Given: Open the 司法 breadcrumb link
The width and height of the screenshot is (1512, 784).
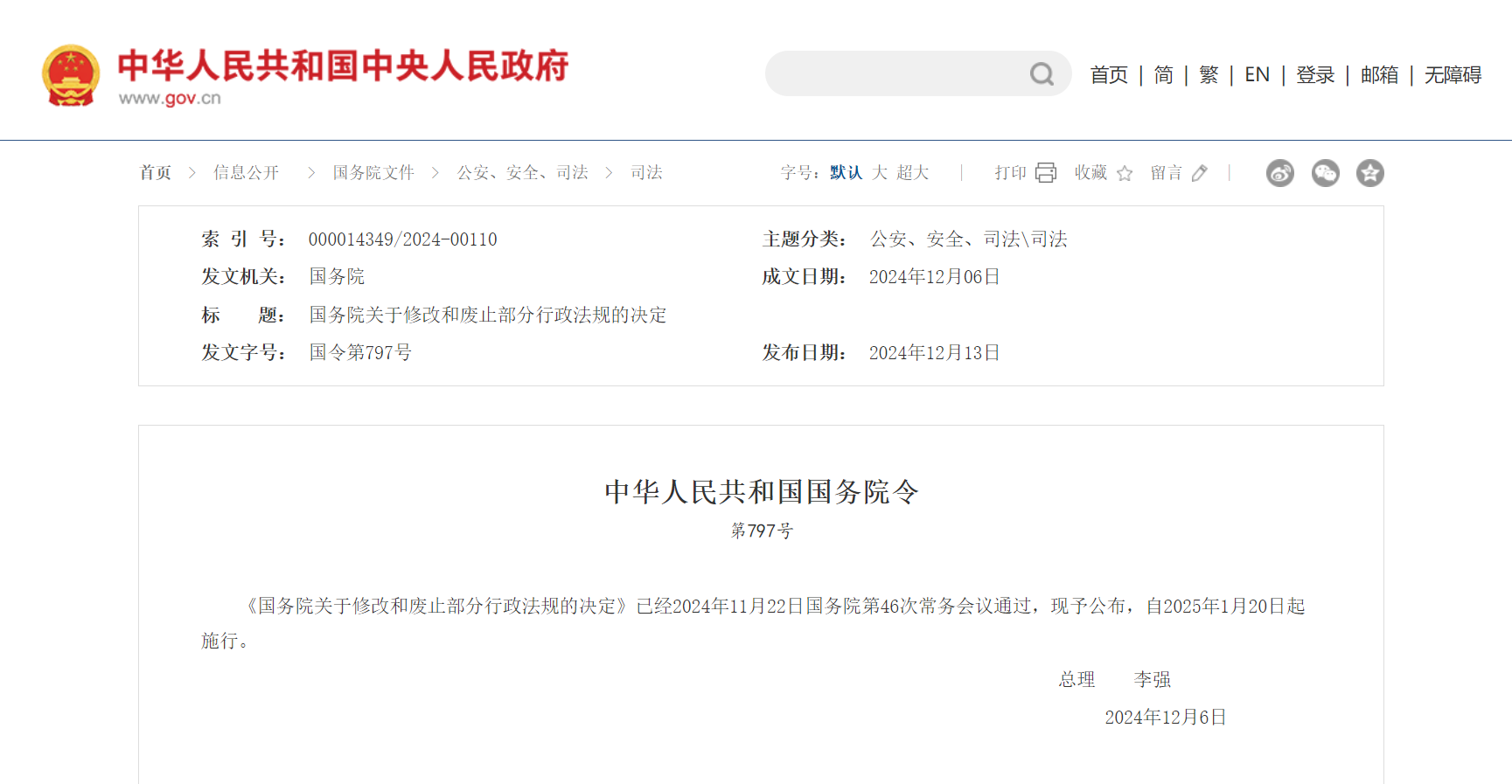Looking at the screenshot, I should 646,173.
